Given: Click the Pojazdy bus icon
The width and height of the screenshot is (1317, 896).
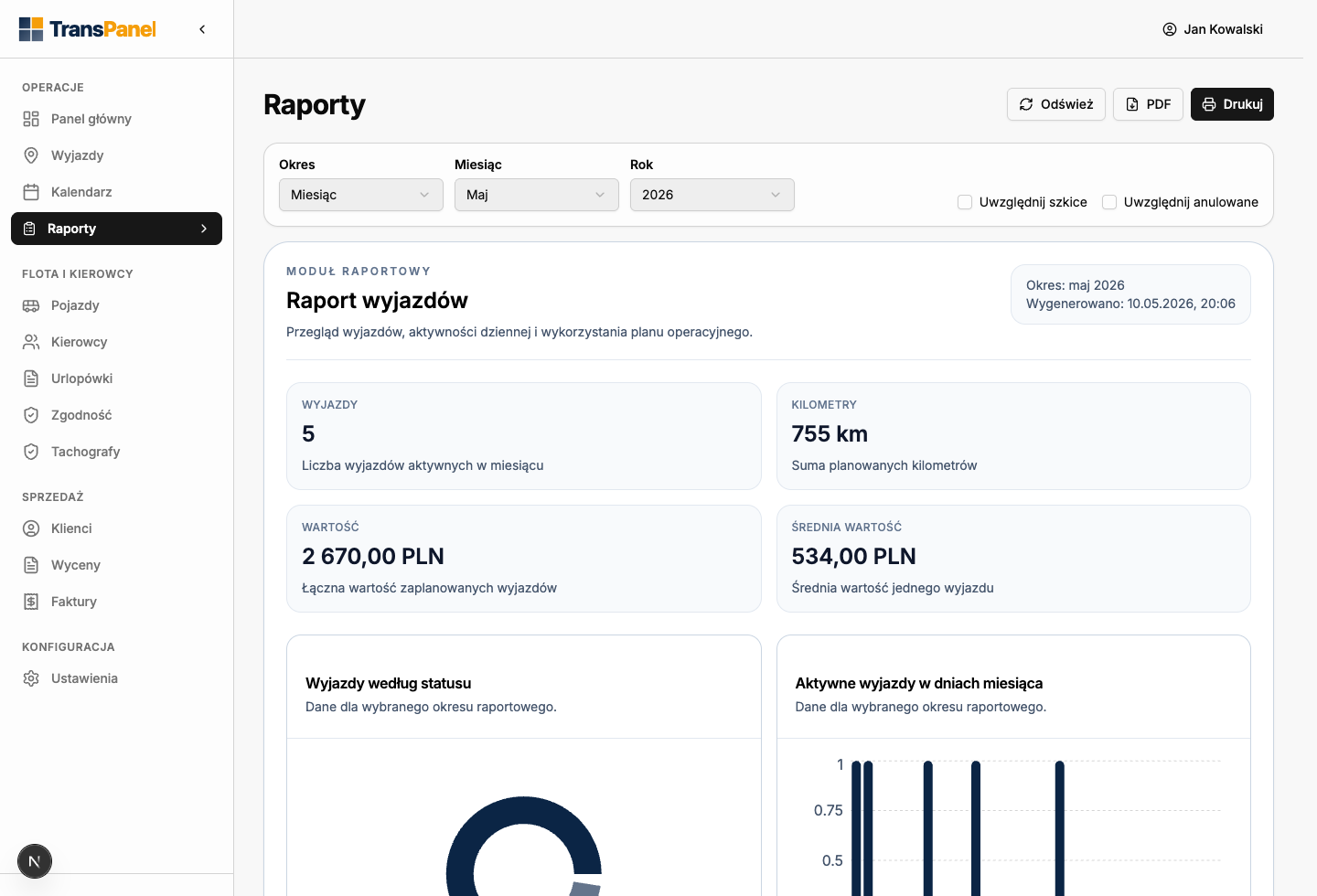Looking at the screenshot, I should tap(31, 305).
